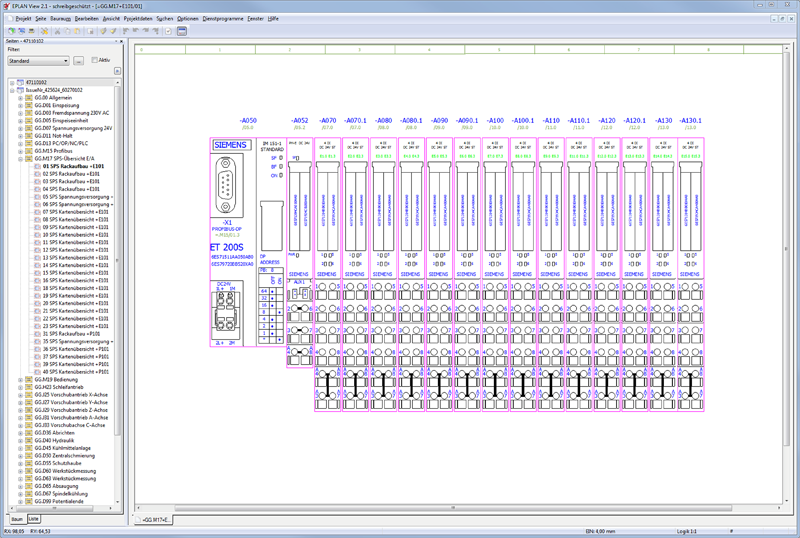Screen dimensions: 800x538
Task: Click the project icon of IssueNr_425624_60270002
Action: tap(20, 90)
